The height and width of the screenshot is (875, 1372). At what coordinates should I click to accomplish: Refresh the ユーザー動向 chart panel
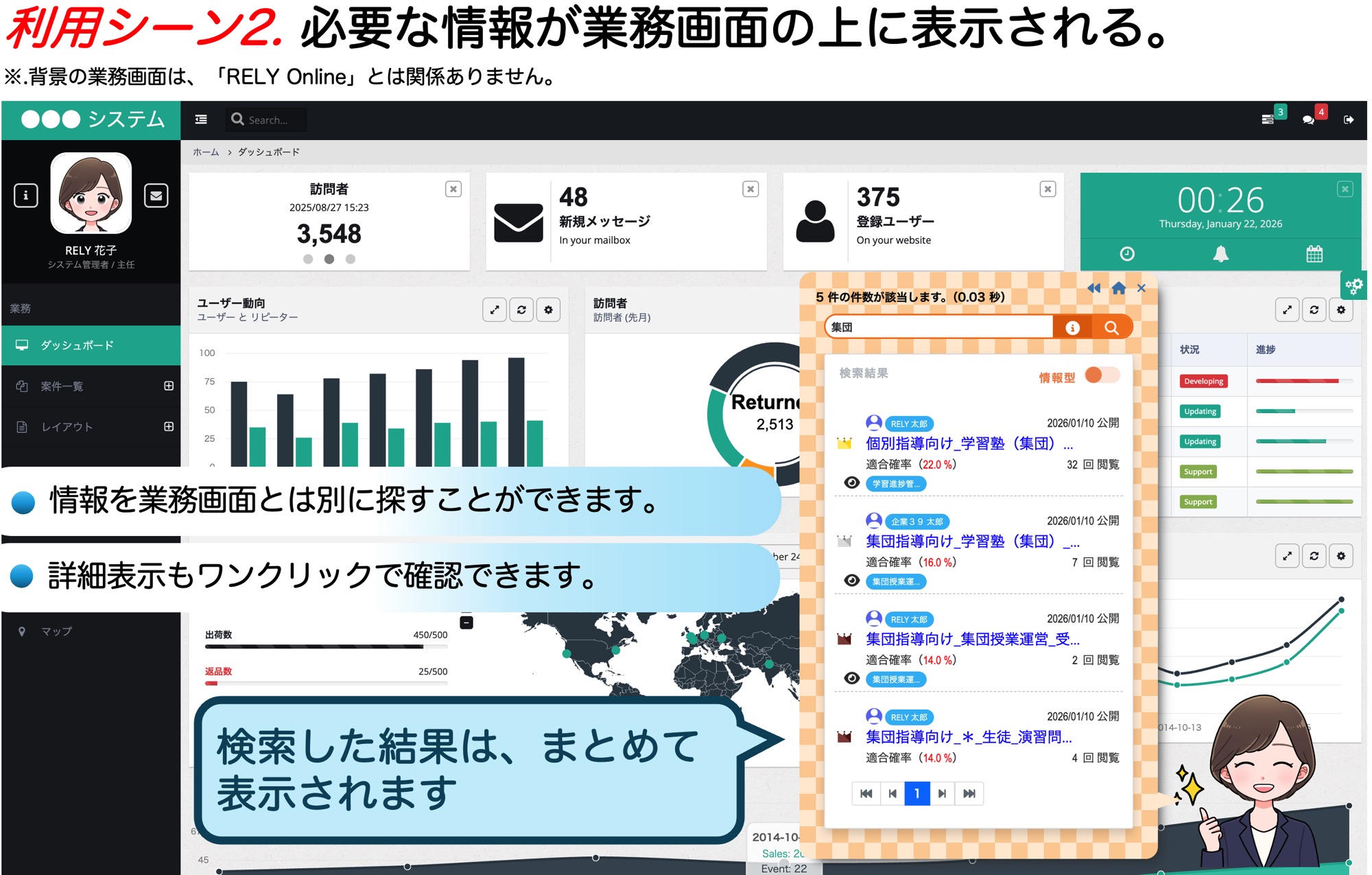point(521,310)
